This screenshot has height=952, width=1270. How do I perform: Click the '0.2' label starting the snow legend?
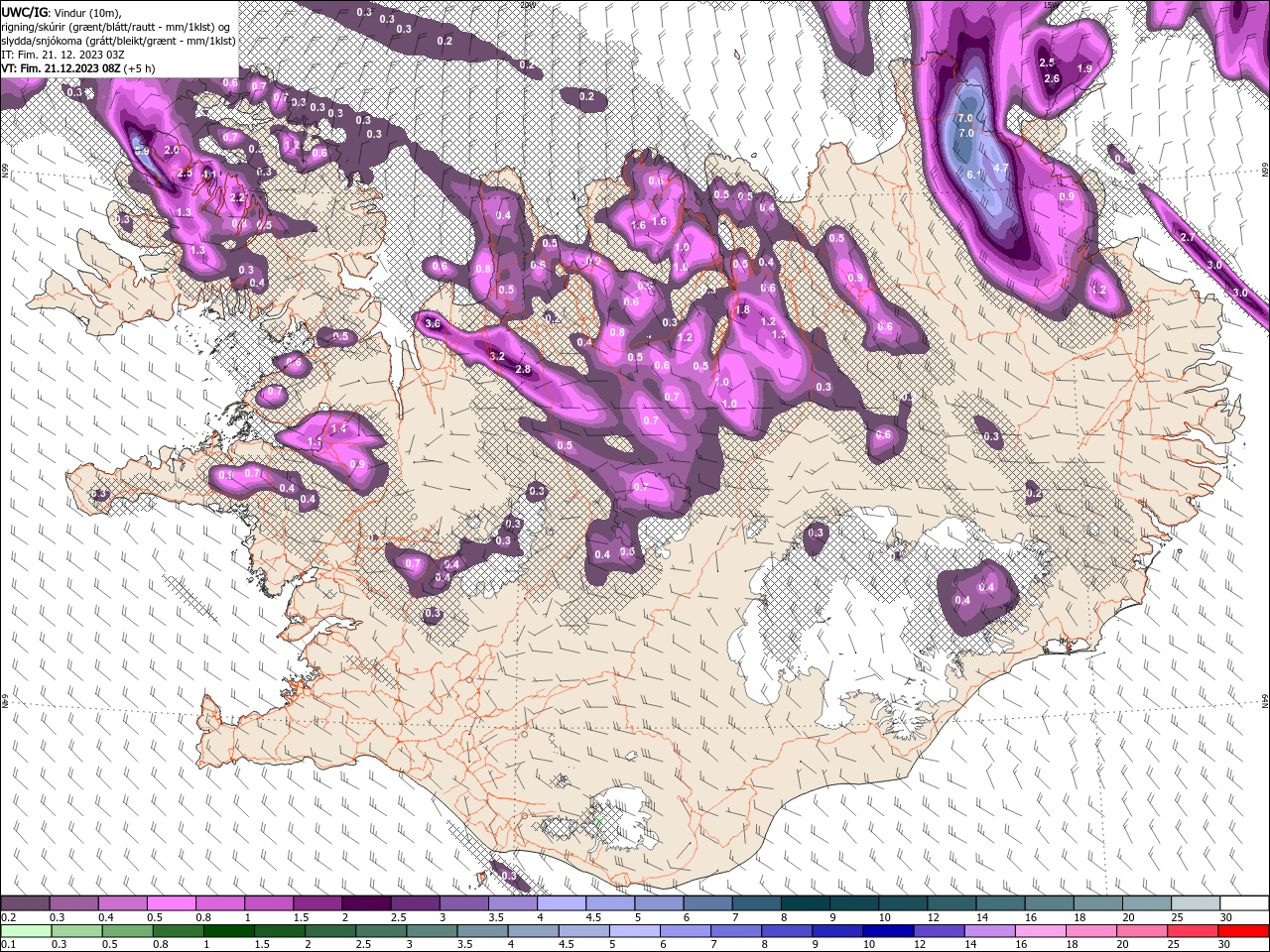[9, 917]
